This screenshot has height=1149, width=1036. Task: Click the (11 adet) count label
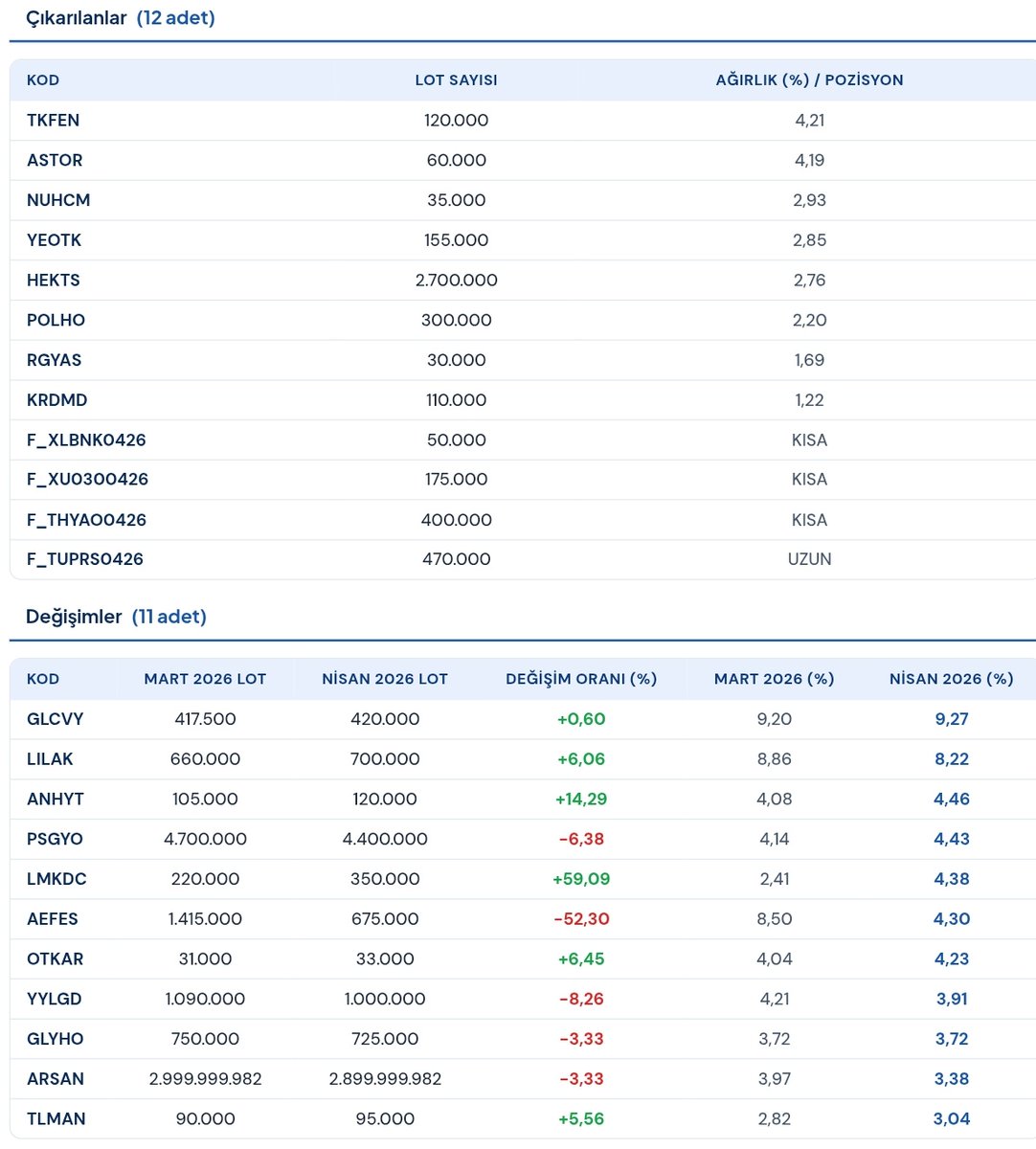coord(169,617)
